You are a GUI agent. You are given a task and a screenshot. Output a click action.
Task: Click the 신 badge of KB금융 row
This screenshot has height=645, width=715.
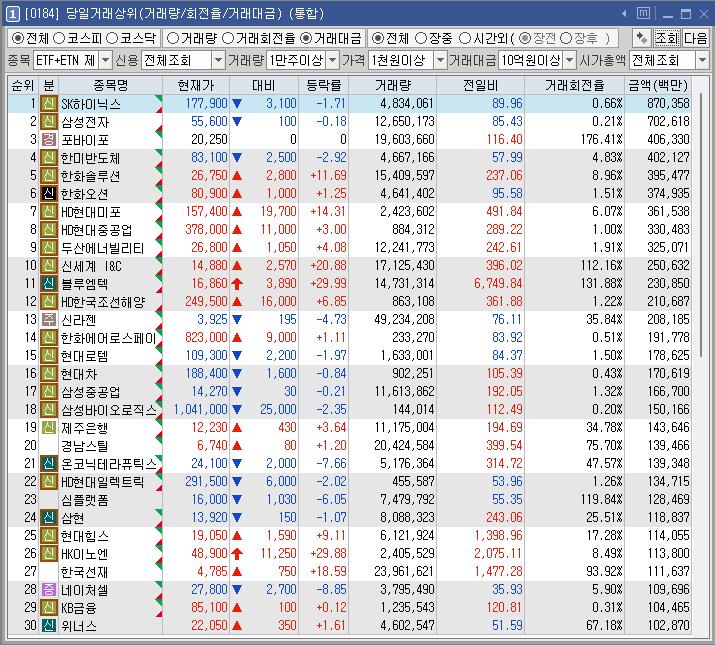(49, 608)
